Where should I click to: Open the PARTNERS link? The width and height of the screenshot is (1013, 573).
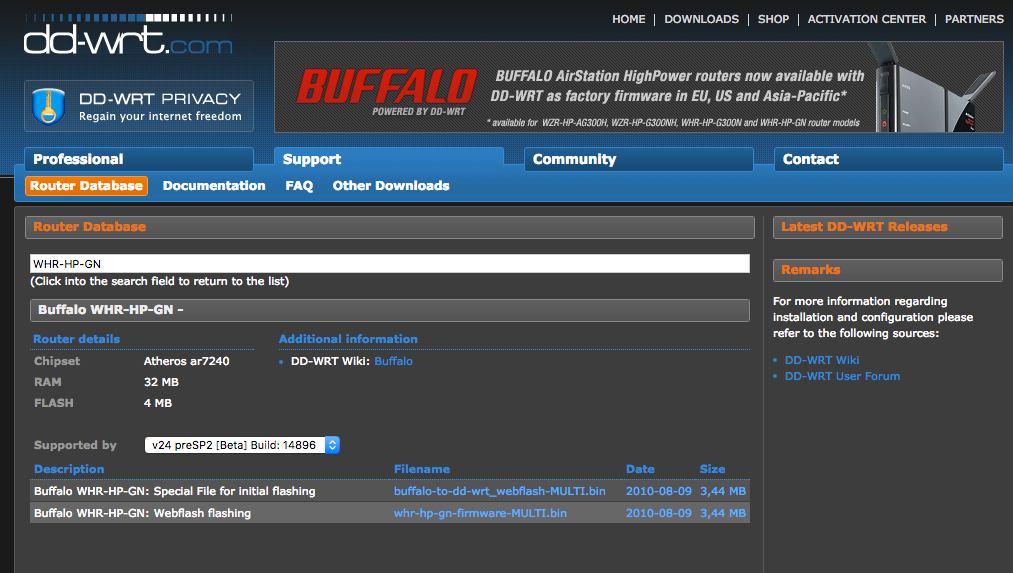click(974, 19)
